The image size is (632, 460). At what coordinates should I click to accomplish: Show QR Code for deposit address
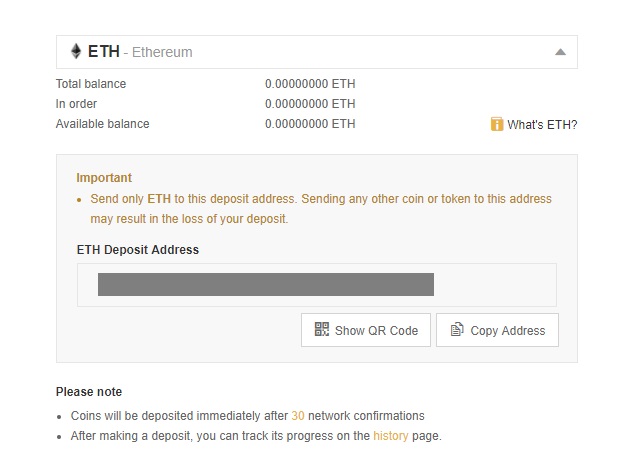(x=366, y=330)
